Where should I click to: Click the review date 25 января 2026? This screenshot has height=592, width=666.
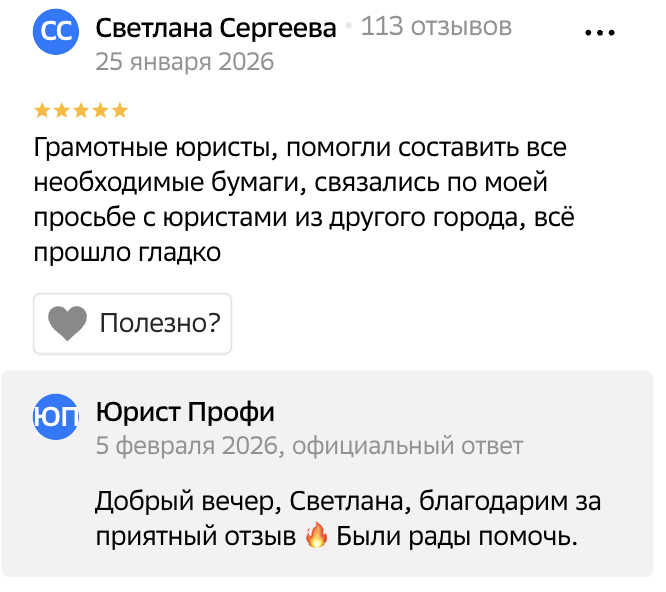[185, 61]
